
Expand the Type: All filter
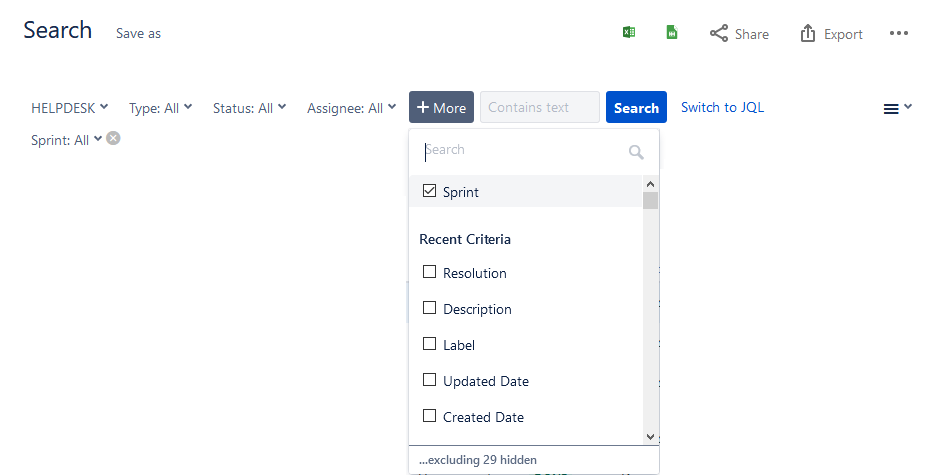(160, 108)
